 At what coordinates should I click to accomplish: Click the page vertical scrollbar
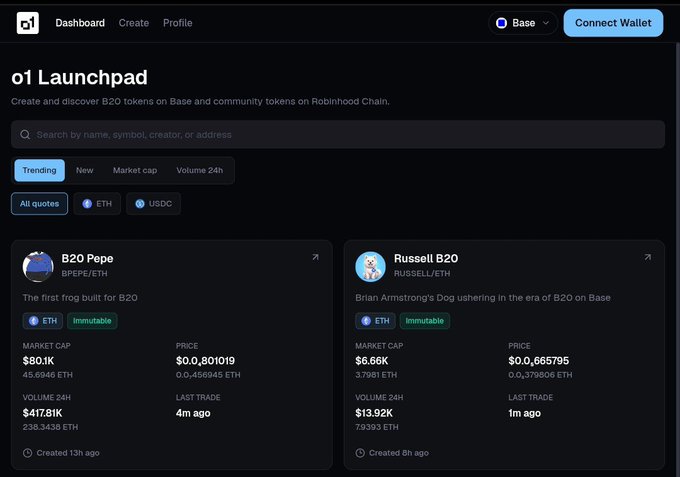click(x=677, y=259)
